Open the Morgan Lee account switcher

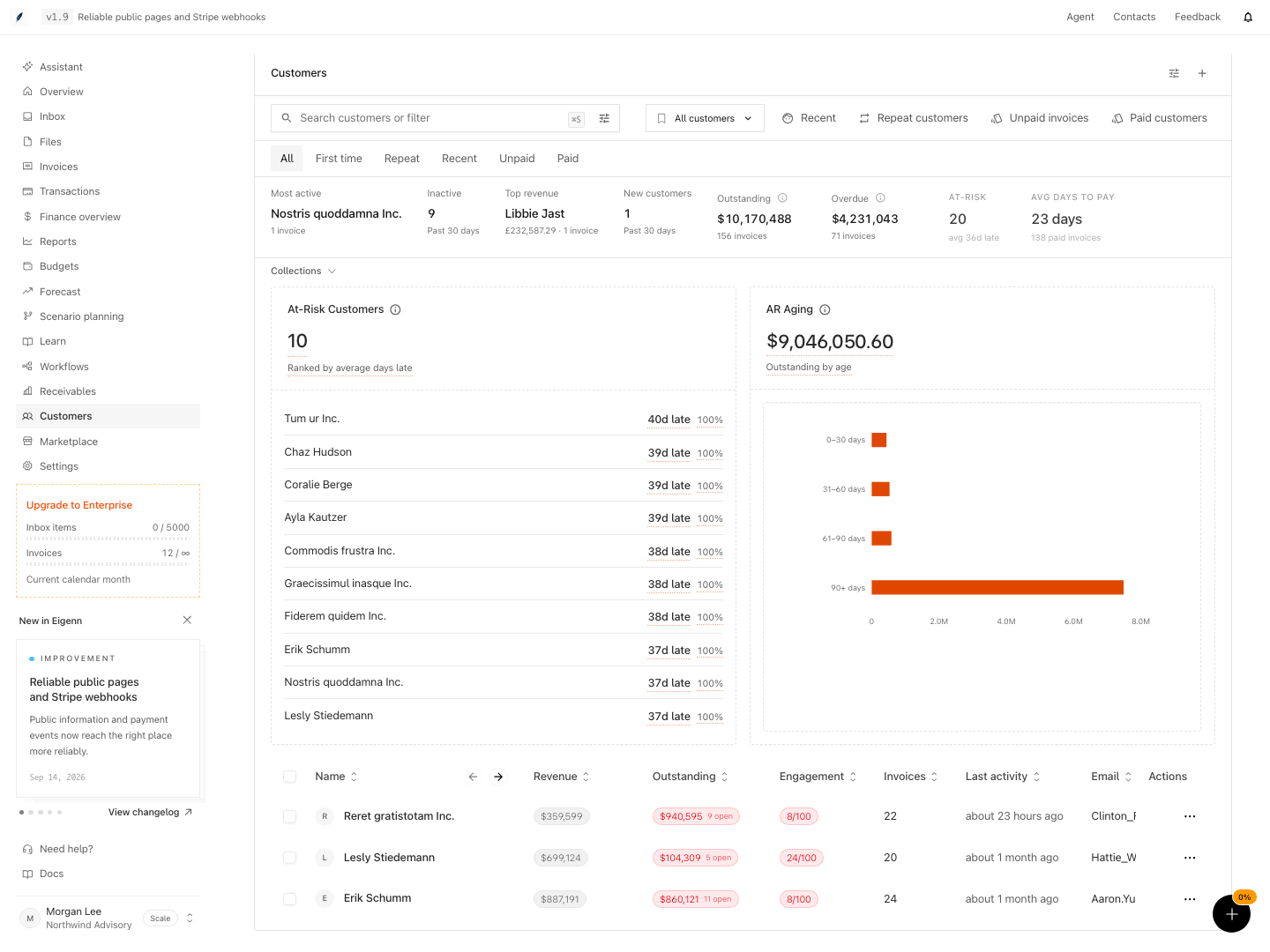[x=108, y=918]
